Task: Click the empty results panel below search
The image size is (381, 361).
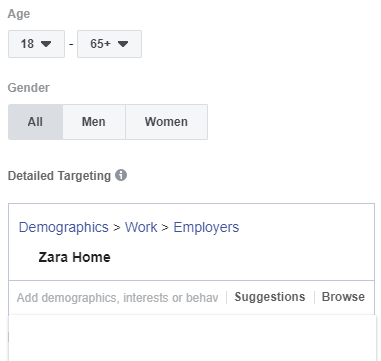Action: click(x=192, y=338)
